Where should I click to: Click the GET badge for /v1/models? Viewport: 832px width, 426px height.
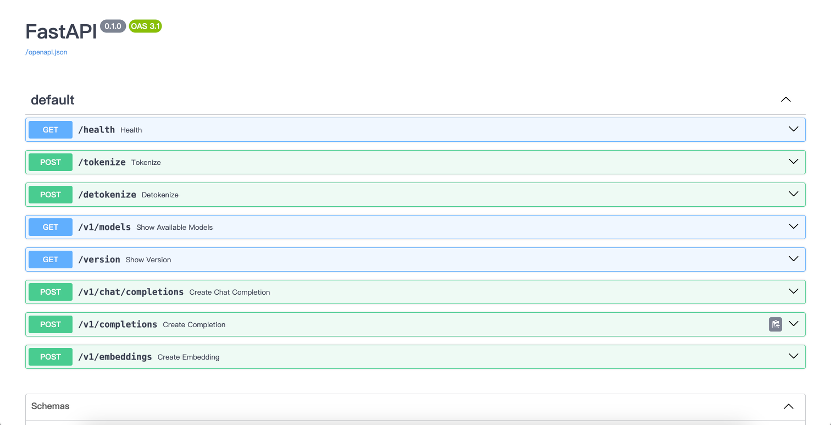pyautogui.click(x=50, y=227)
